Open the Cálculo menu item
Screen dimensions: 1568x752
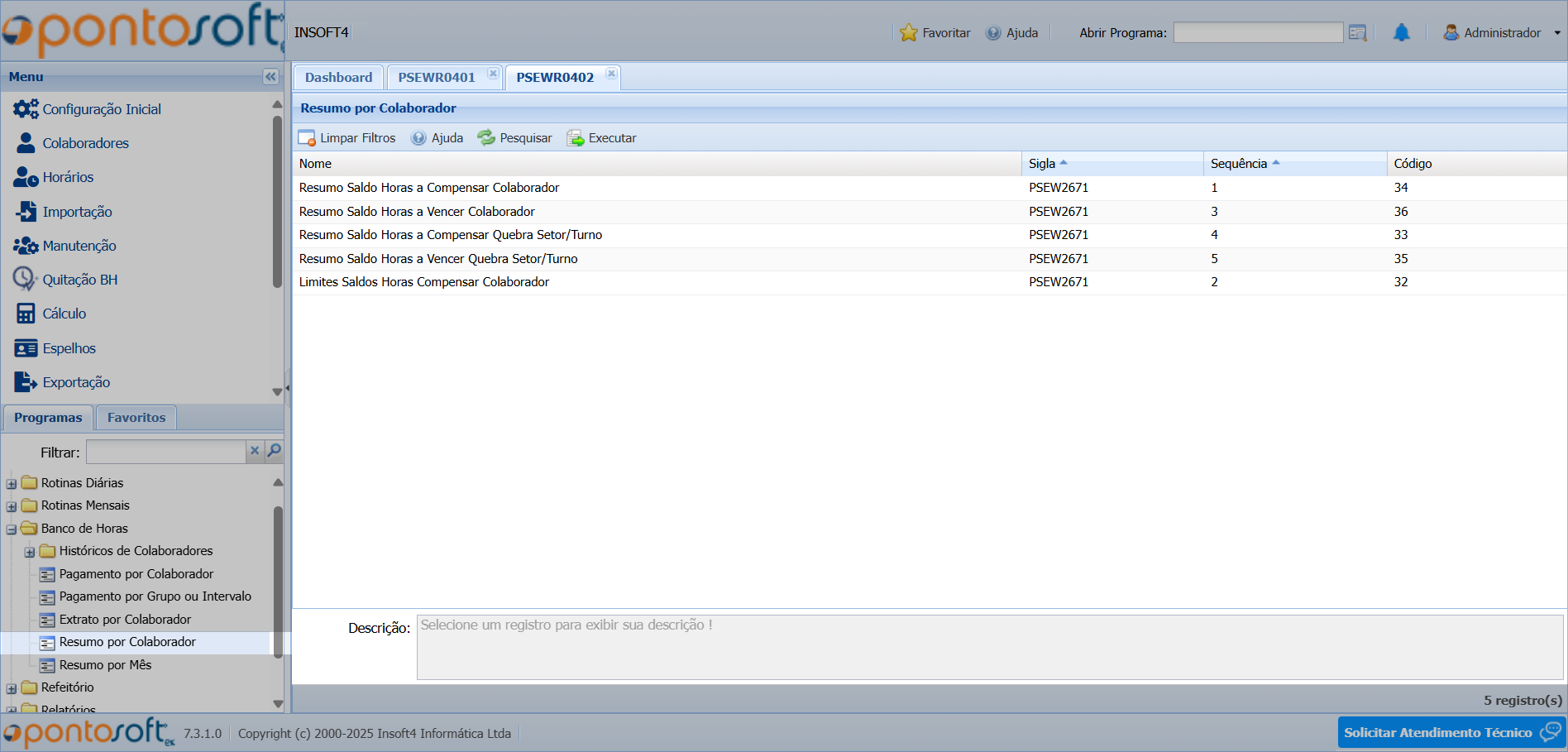(x=64, y=314)
